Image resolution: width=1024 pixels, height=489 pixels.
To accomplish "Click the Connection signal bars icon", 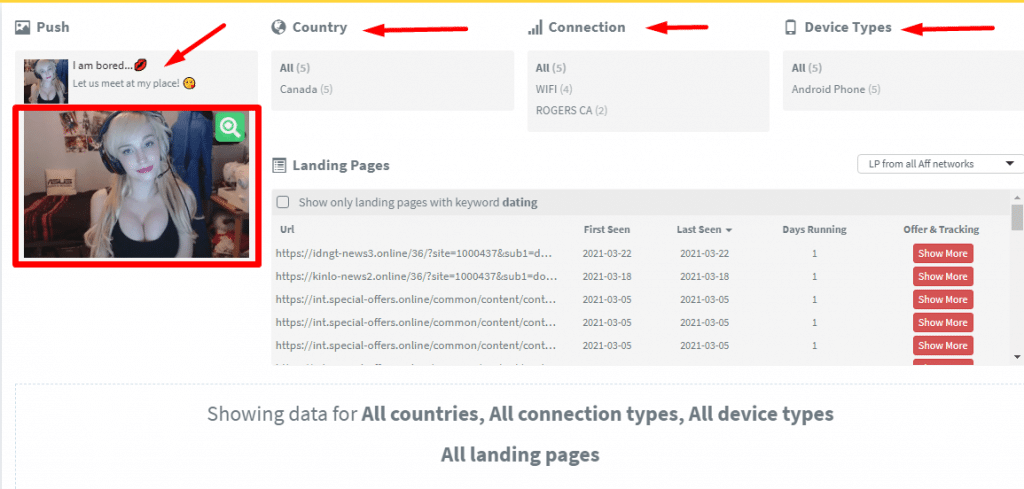I will pos(536,27).
